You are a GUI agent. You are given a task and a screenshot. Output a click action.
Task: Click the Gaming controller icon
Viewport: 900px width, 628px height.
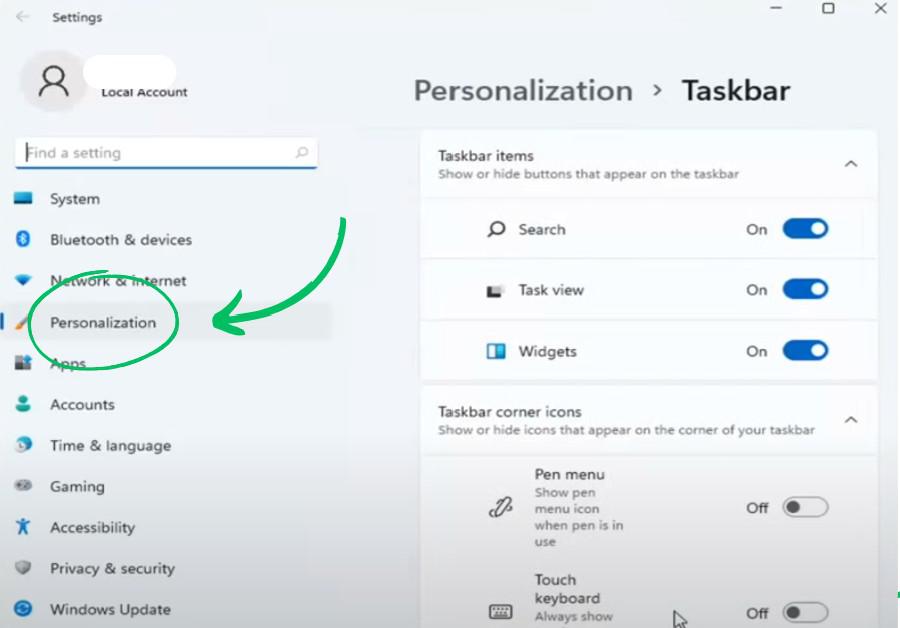click(23, 486)
